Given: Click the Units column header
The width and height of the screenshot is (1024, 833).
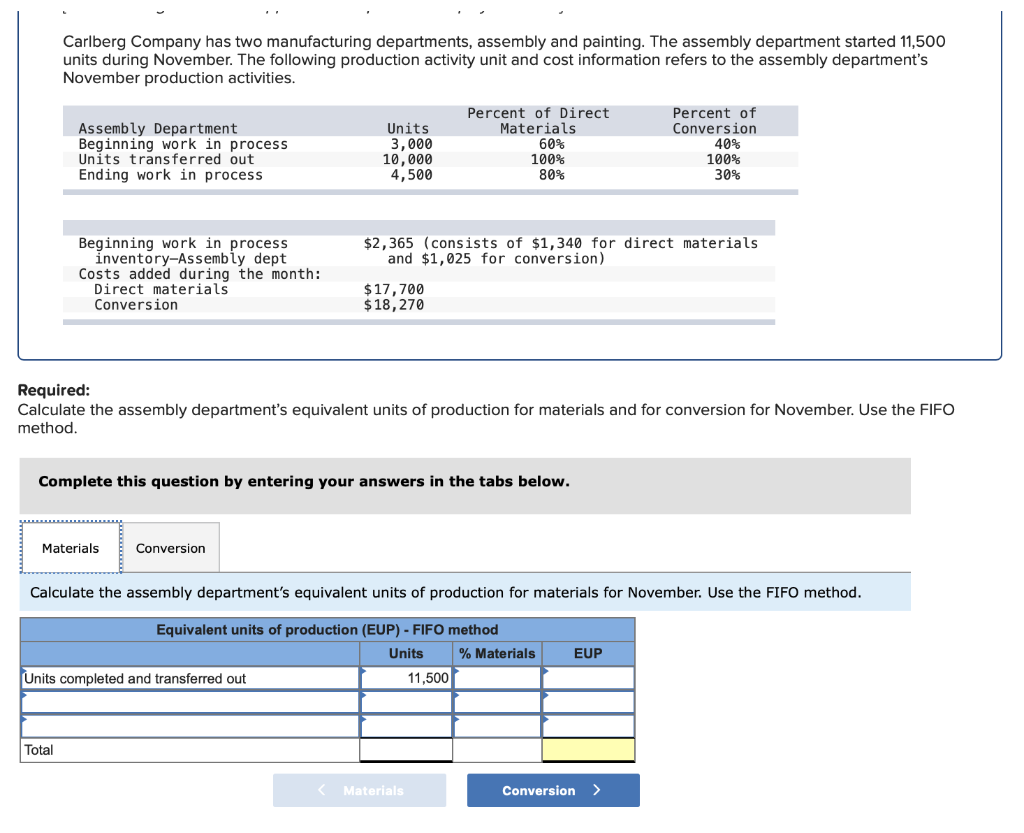Looking at the screenshot, I should (x=405, y=653).
